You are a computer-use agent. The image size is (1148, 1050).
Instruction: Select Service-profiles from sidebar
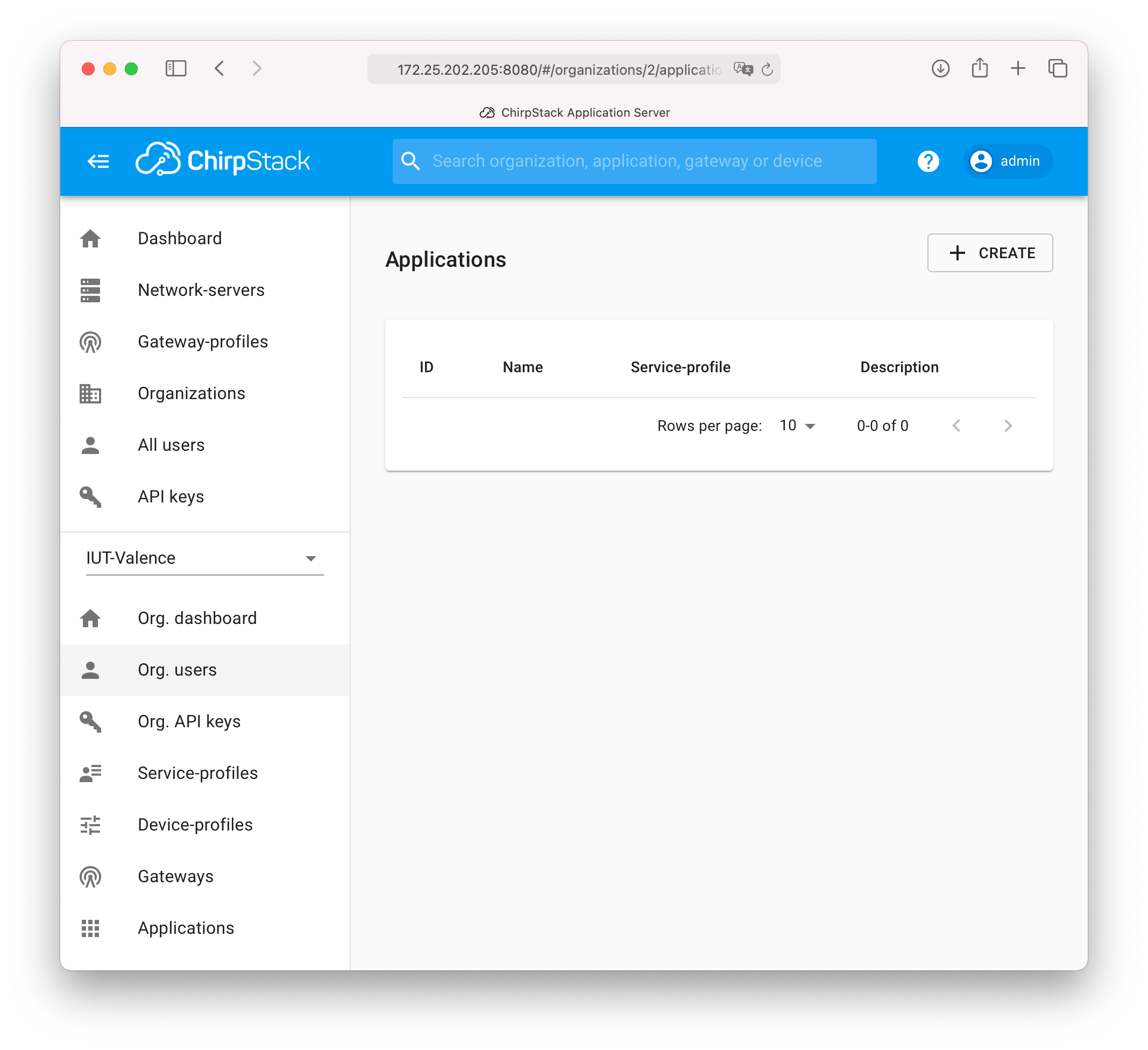(x=198, y=773)
